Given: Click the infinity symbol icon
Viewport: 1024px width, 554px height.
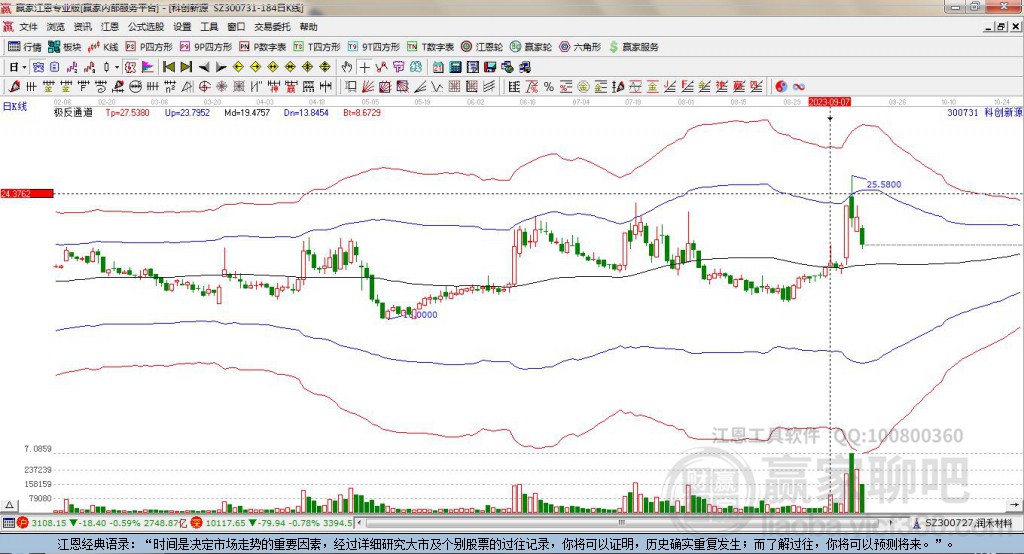Looking at the screenshot, I should click(x=799, y=86).
